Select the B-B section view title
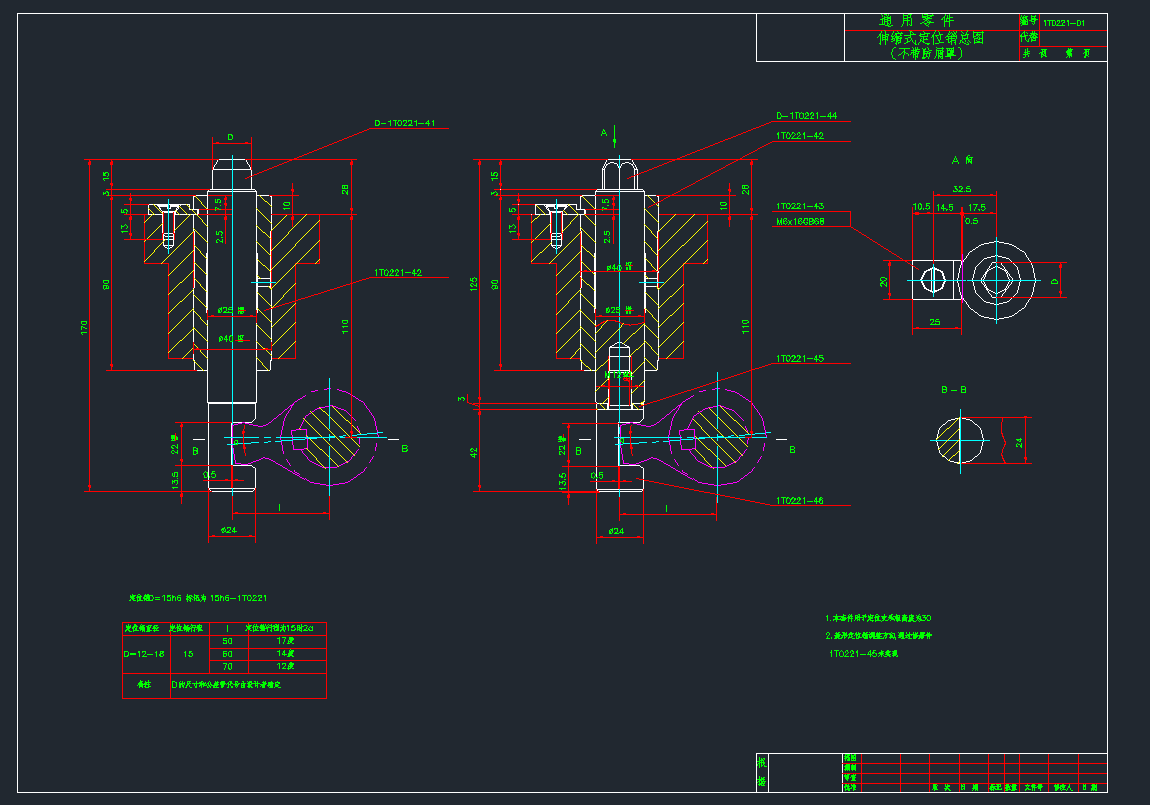Viewport: 1150px width, 805px height. (954, 389)
